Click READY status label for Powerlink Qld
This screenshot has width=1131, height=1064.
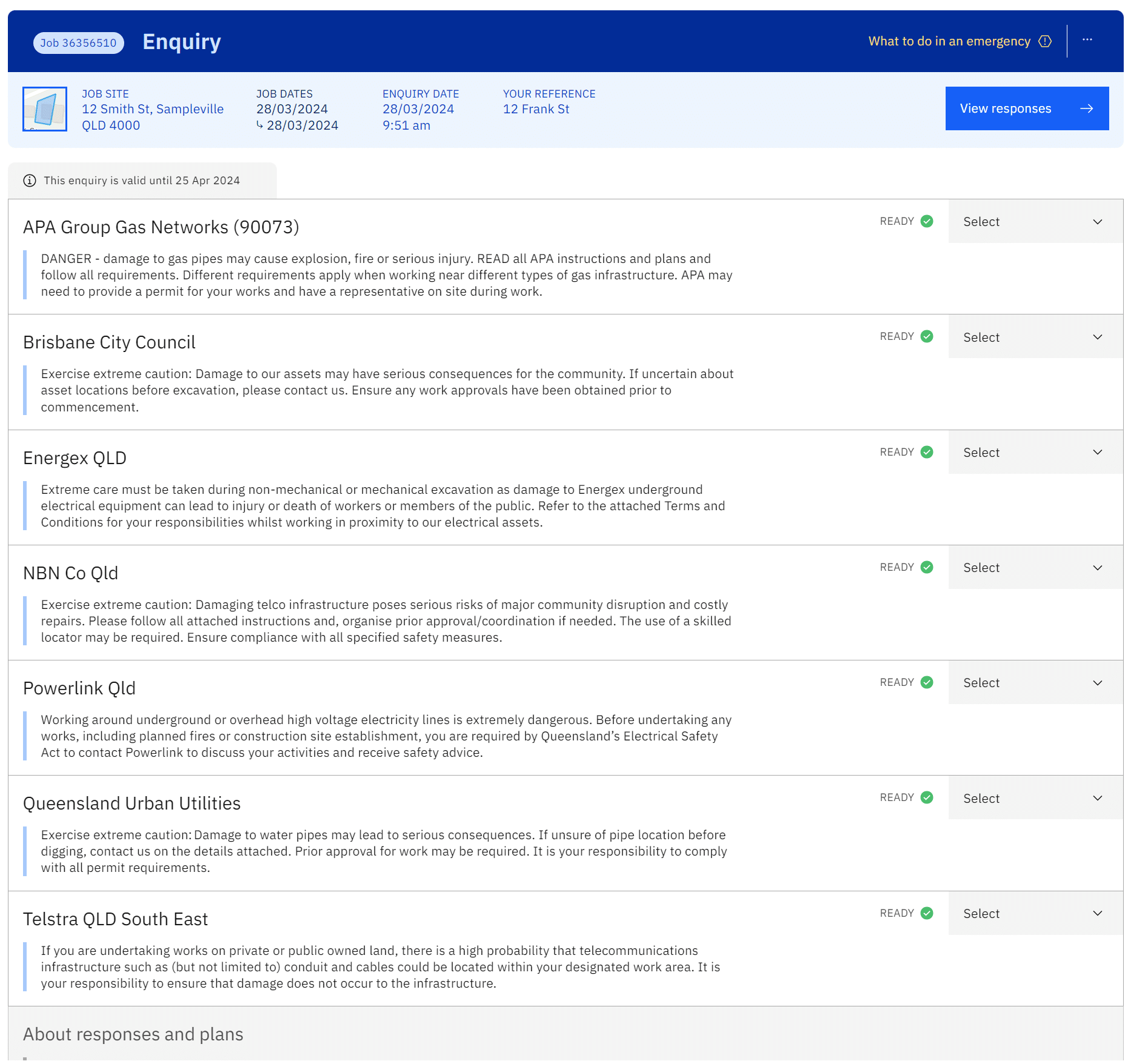tap(897, 682)
